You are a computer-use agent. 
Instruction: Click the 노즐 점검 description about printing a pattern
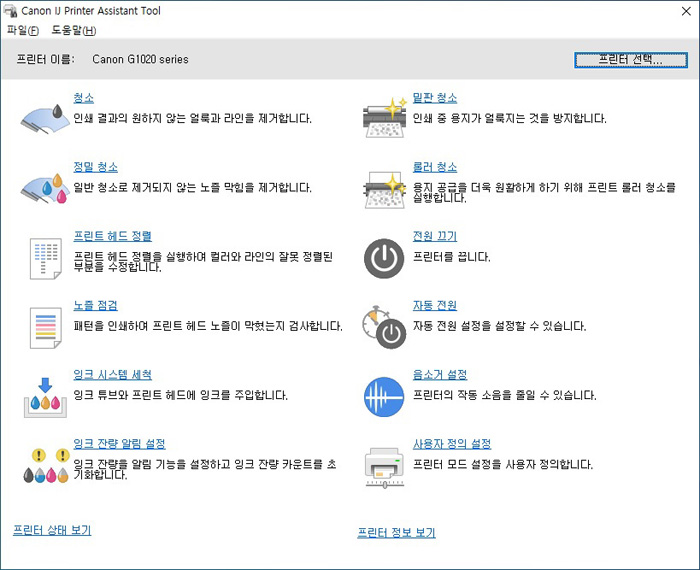(208, 326)
